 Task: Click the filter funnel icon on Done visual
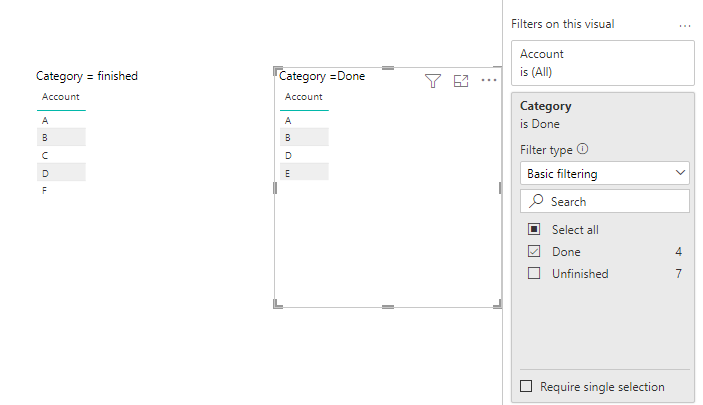(433, 81)
